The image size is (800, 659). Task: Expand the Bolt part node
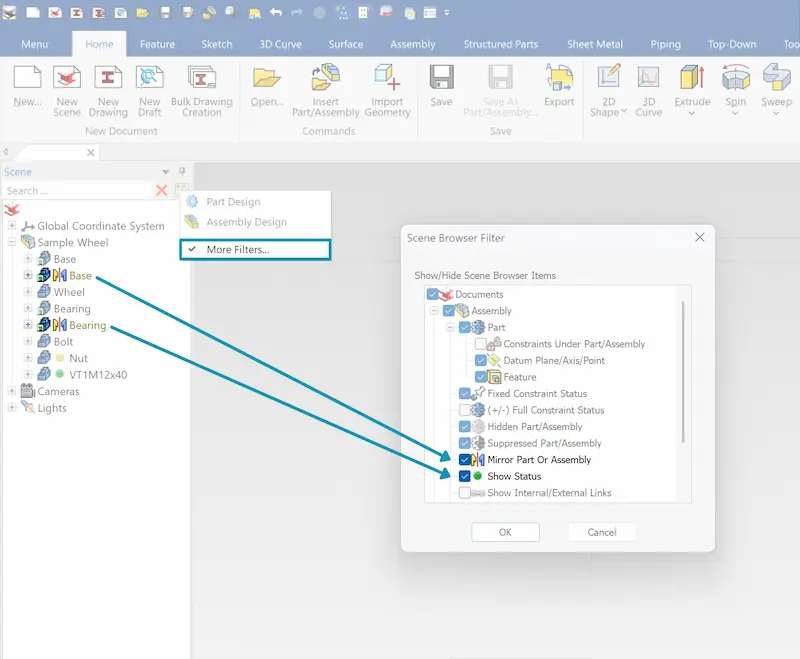(x=28, y=341)
